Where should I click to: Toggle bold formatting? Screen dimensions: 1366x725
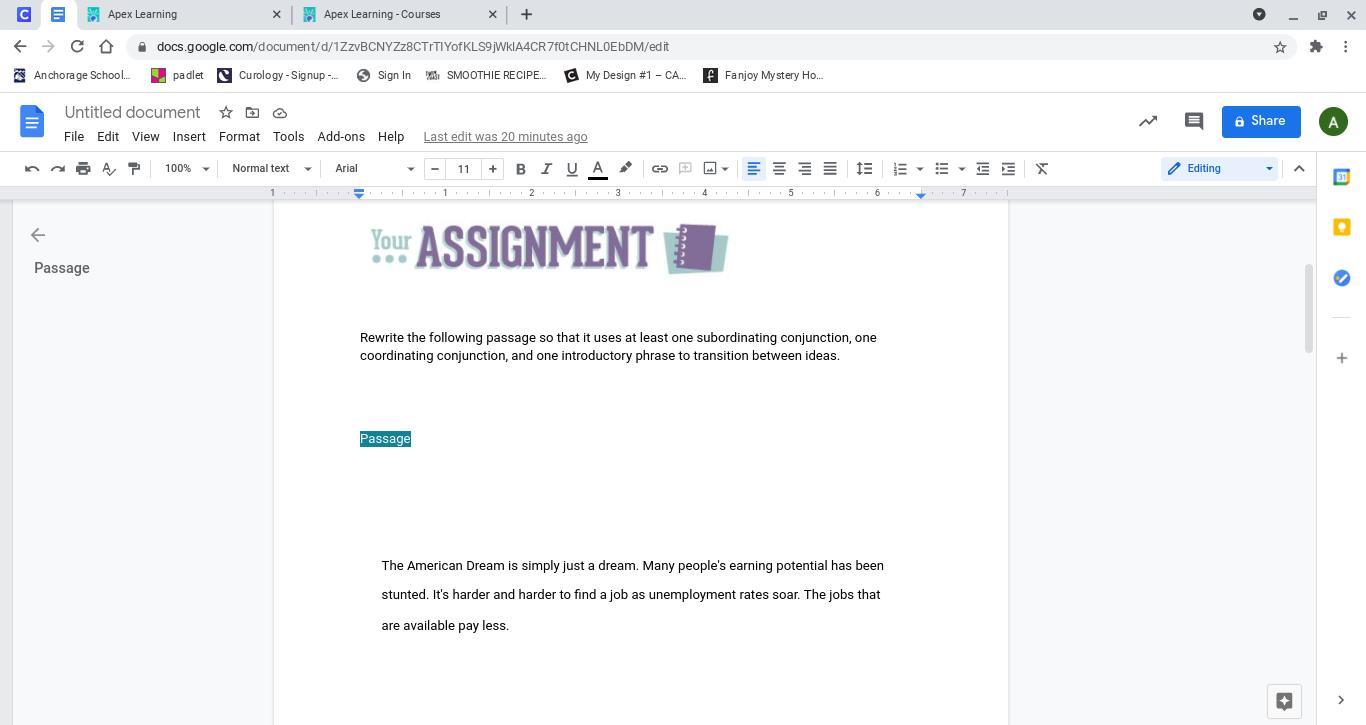click(521, 169)
